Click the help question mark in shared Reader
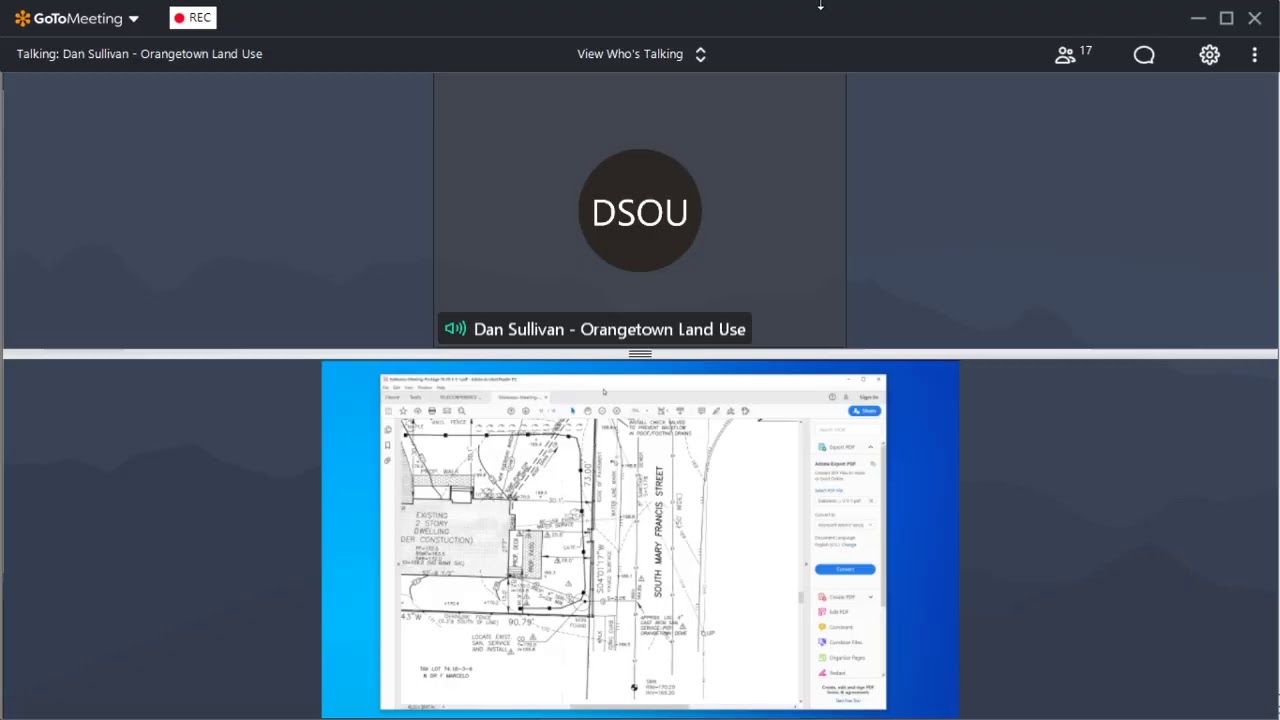Viewport: 1280px width, 720px height. 832,397
